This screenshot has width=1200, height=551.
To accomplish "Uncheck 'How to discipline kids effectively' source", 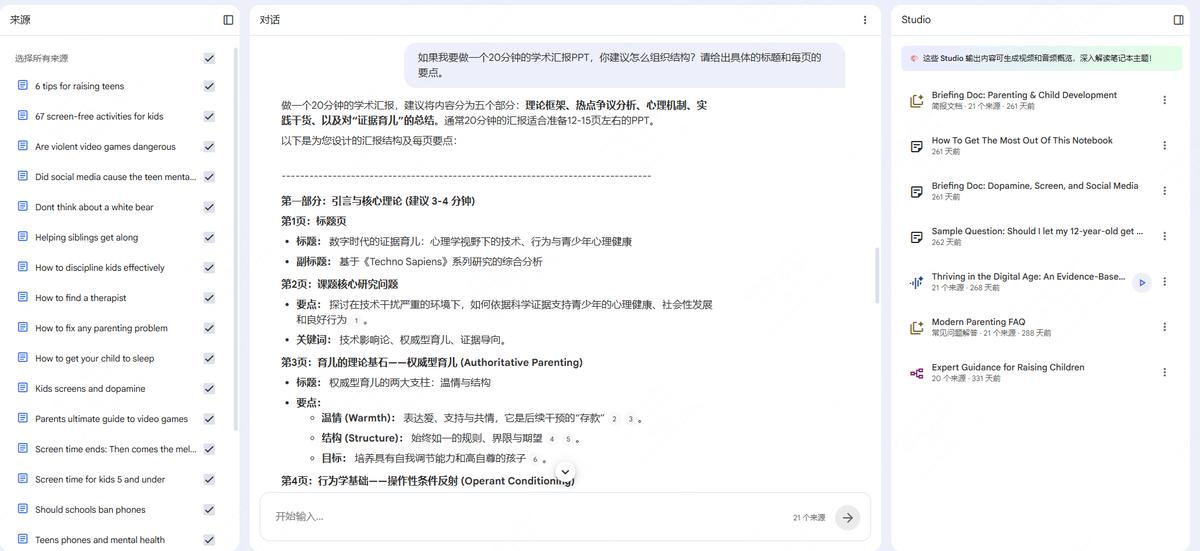I will coord(209,267).
